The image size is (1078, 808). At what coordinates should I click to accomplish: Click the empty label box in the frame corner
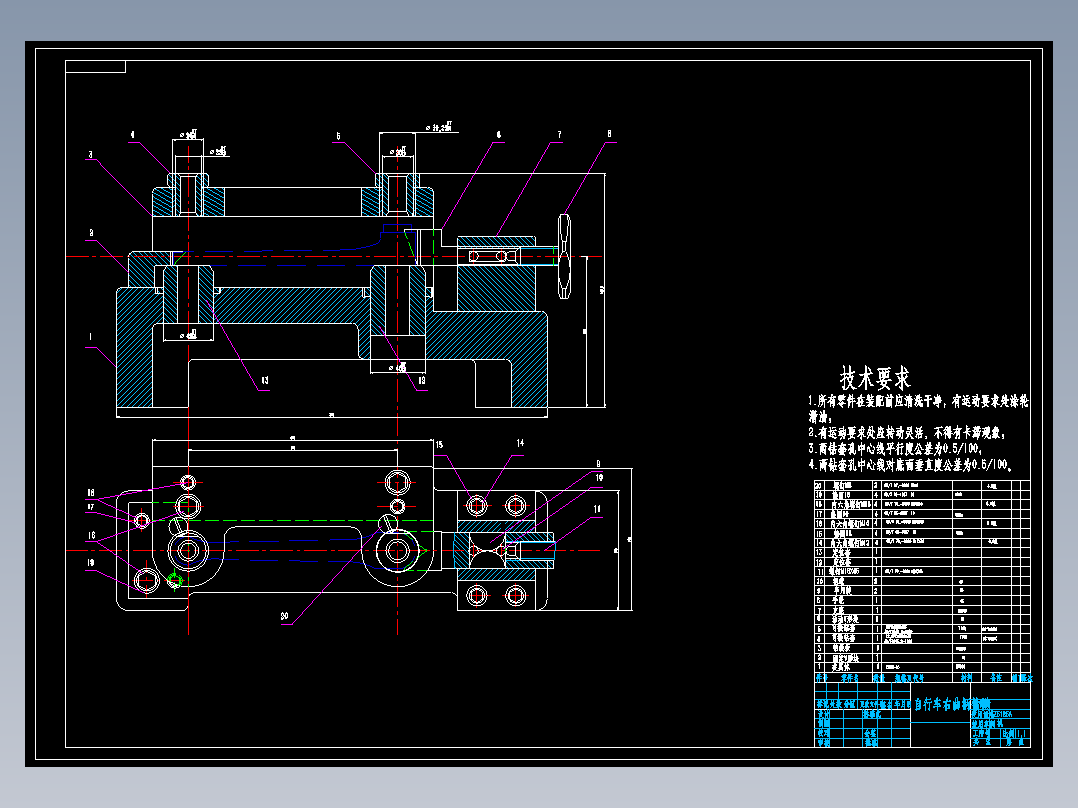(x=96, y=66)
